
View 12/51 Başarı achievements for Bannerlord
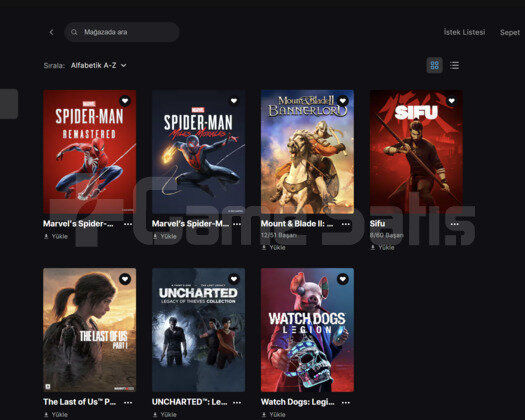click(x=279, y=235)
